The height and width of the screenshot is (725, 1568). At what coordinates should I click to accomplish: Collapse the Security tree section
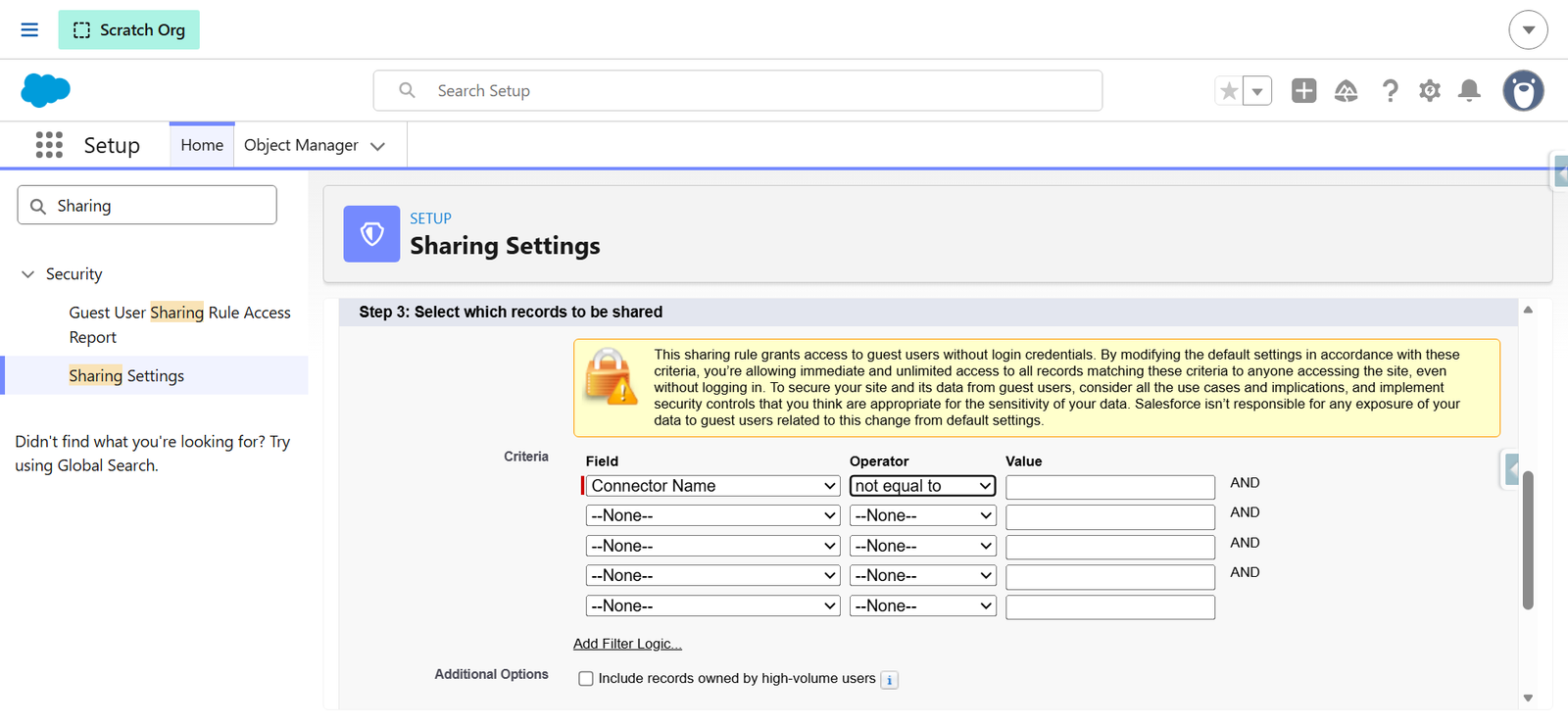pos(27,274)
